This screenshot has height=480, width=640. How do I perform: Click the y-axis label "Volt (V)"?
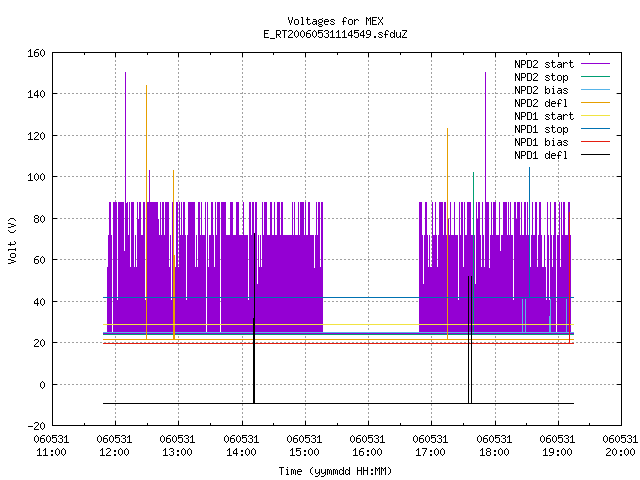click(x=12, y=240)
